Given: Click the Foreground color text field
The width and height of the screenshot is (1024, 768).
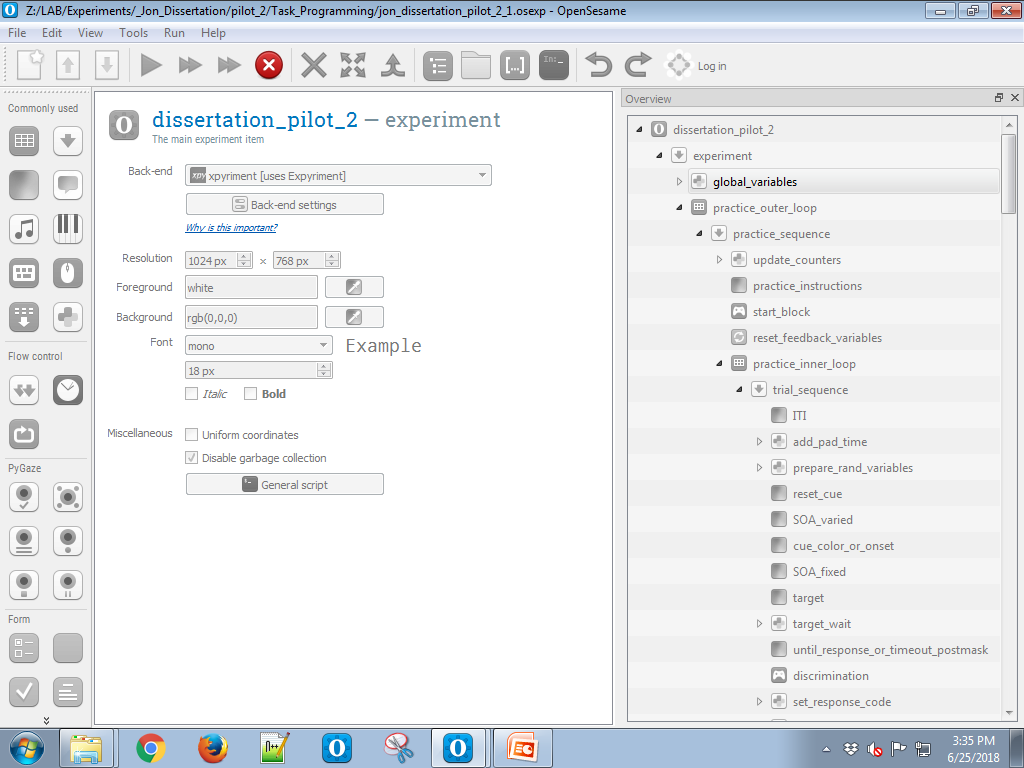Looking at the screenshot, I should pos(251,287).
